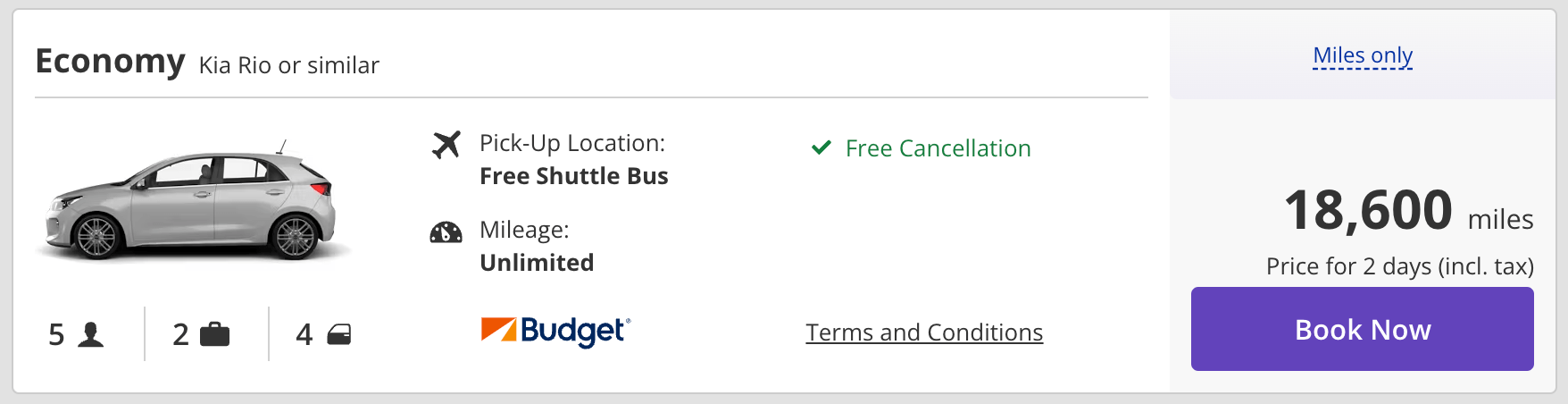Click the Pick-Up Location label
Viewport: 1568px width, 404px height.
[x=571, y=143]
